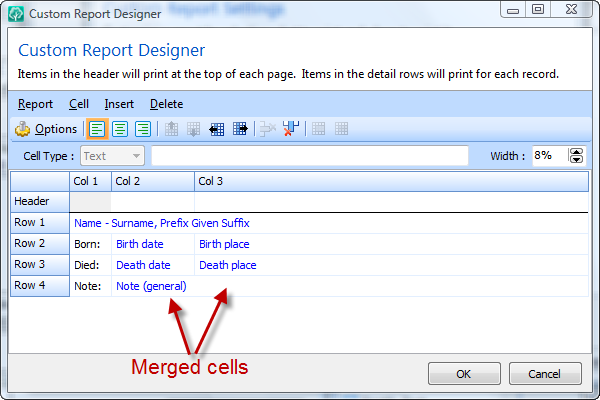This screenshot has height=400, width=600.
Task: Select the Header row label
Action: click(40, 201)
